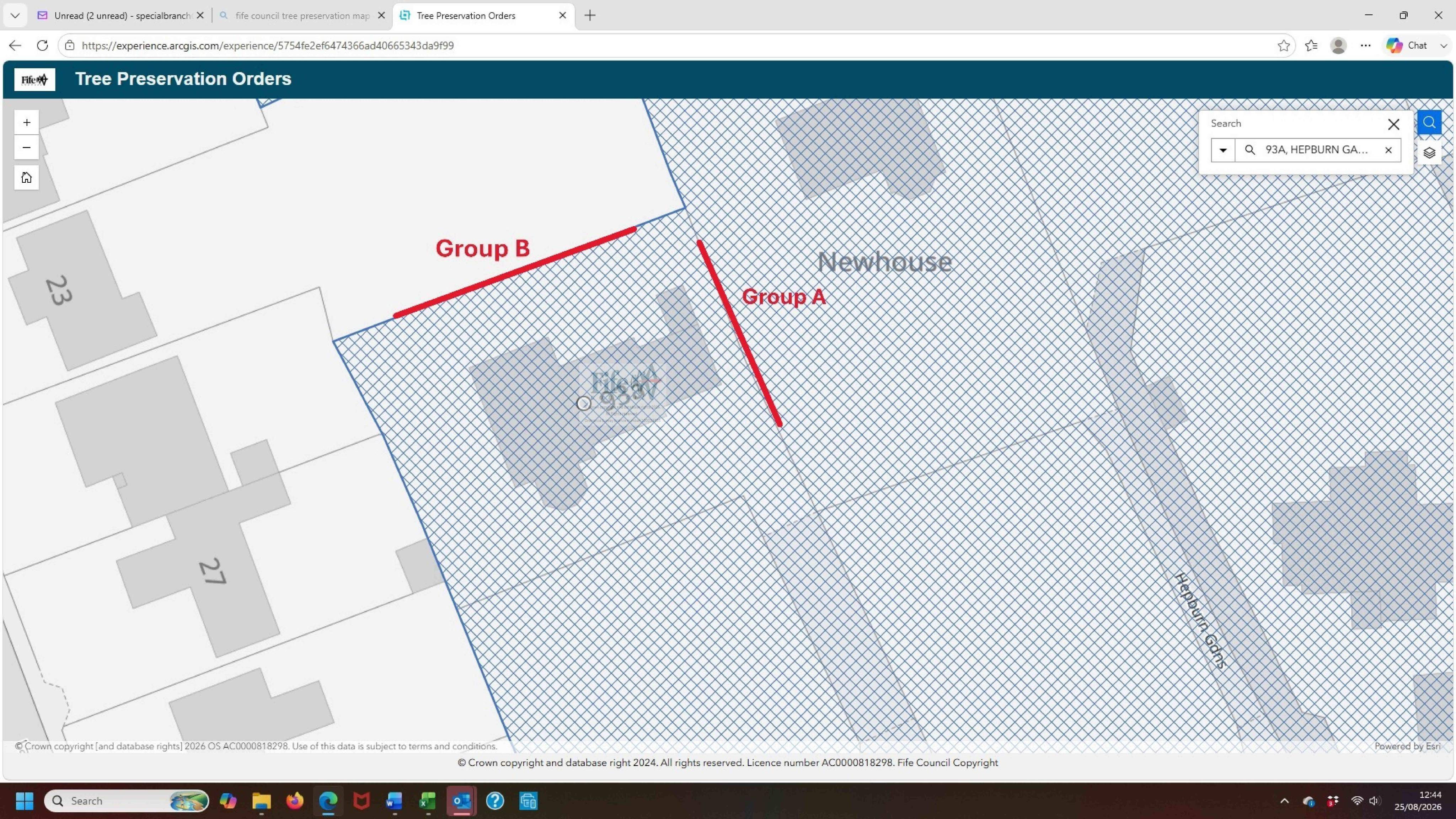Click the browser address bar URL
The width and height of the screenshot is (1456, 819).
point(267,45)
